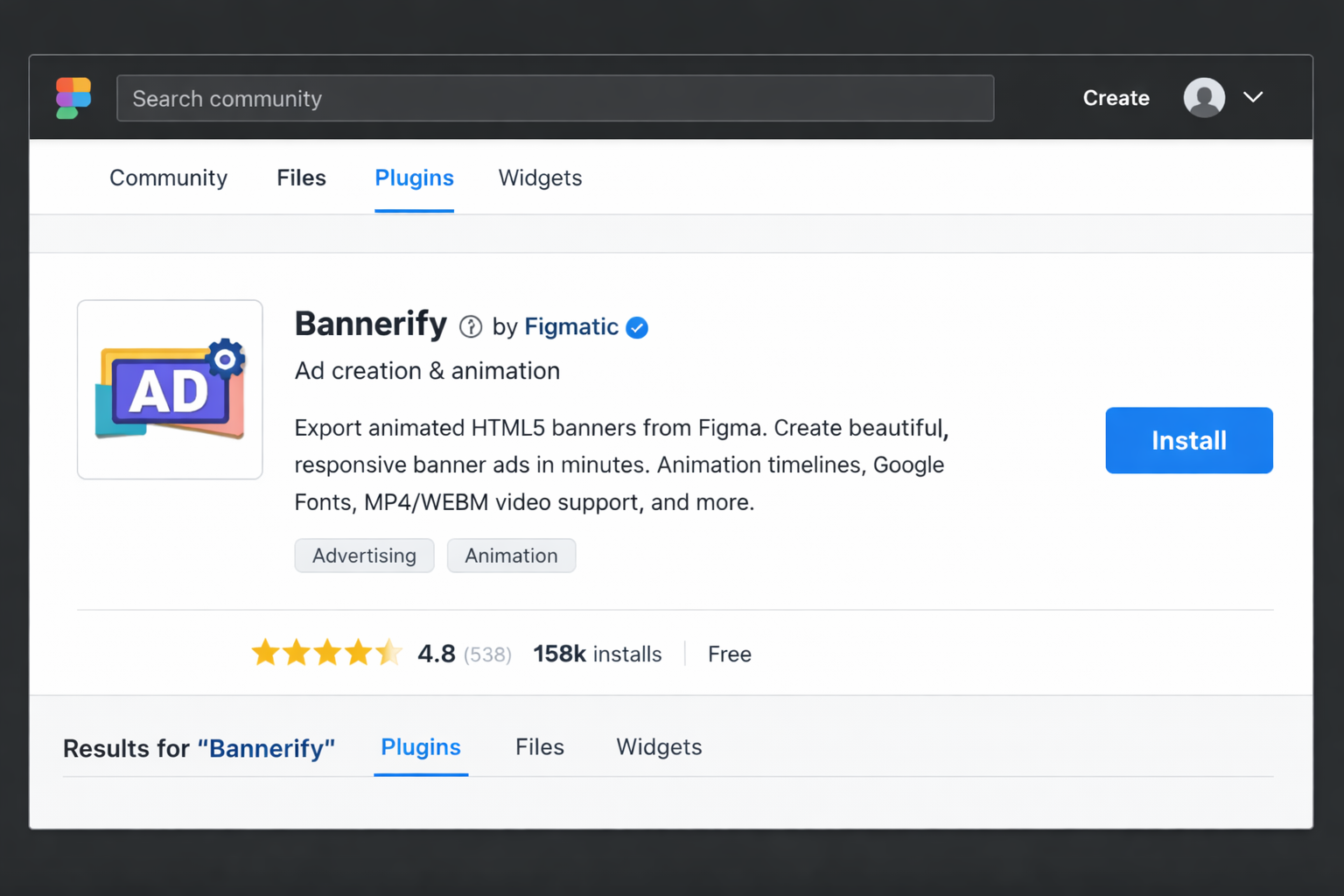Click the 158k installs text
The image size is (1344, 896).
click(x=598, y=654)
